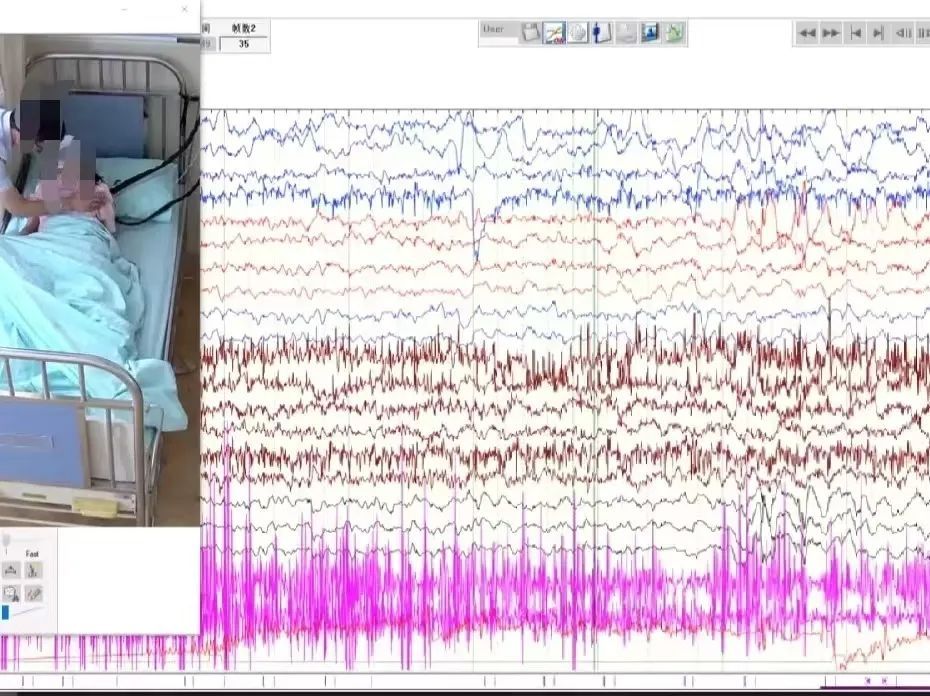Click the blue notebook icon in toolbar

point(602,32)
